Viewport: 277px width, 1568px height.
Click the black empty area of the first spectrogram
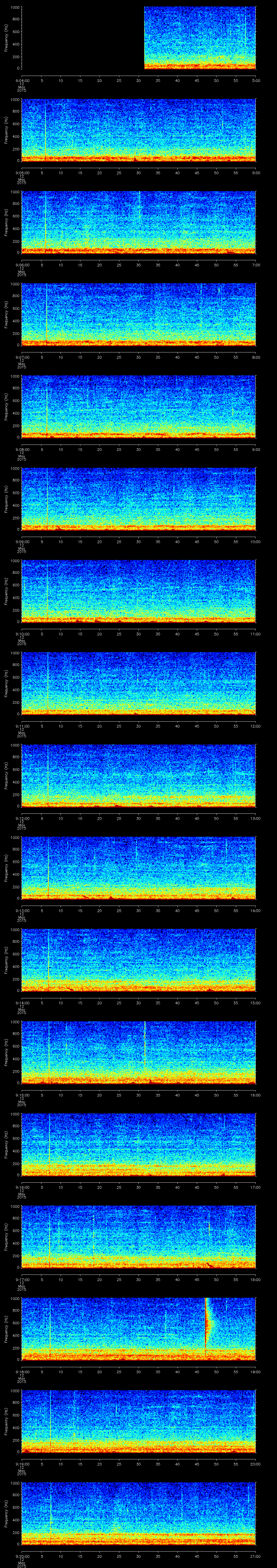point(83,38)
